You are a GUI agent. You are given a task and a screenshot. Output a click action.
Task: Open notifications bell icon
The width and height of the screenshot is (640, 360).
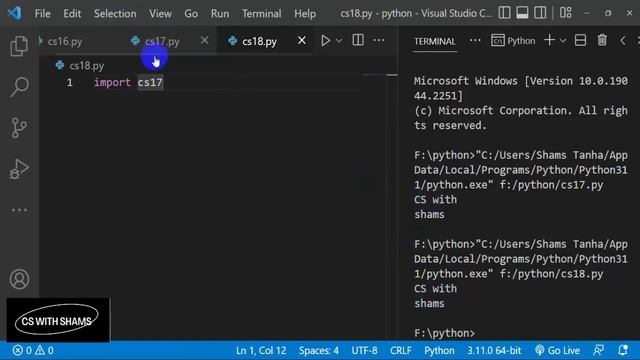(x=623, y=350)
